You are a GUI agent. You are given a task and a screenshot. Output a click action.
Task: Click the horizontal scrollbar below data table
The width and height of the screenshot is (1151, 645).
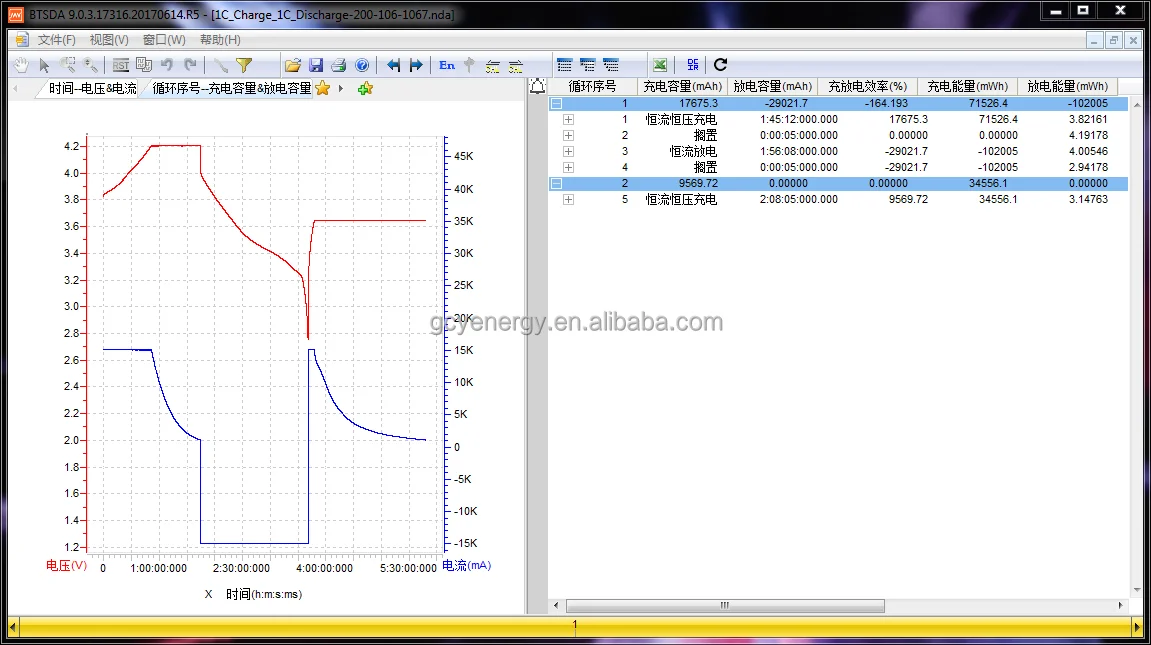point(725,605)
